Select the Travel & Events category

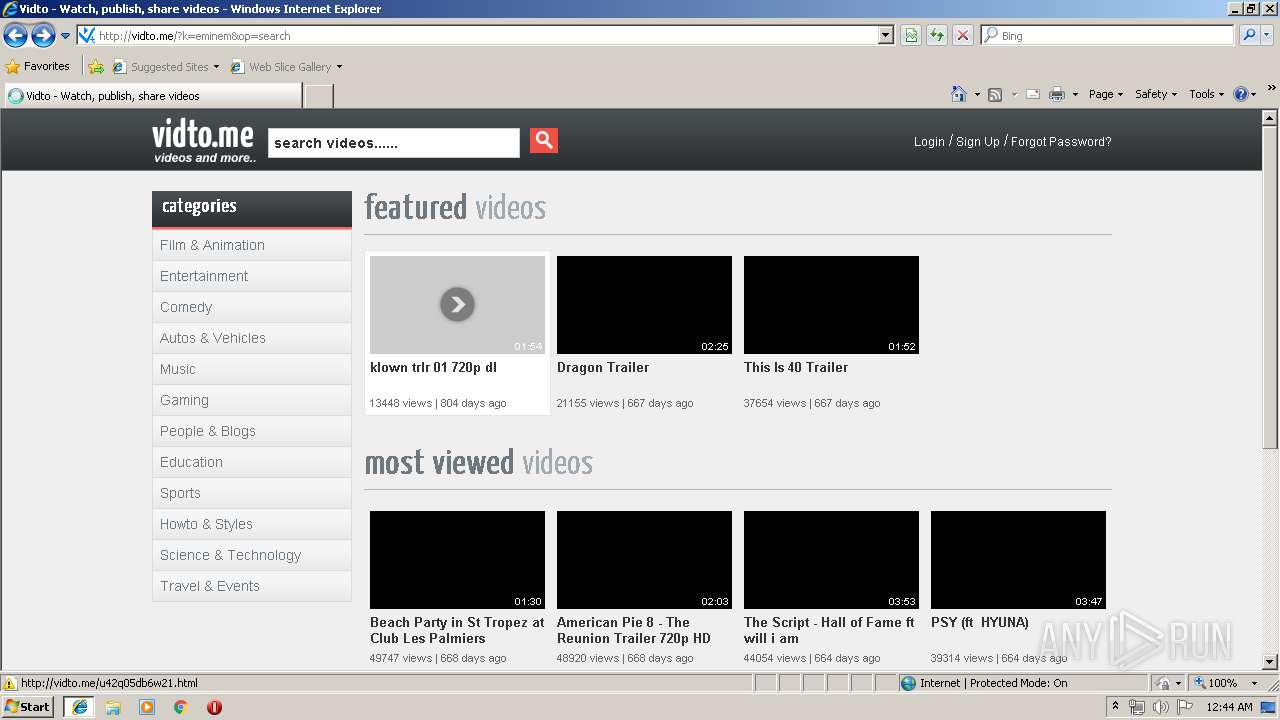[252, 586]
